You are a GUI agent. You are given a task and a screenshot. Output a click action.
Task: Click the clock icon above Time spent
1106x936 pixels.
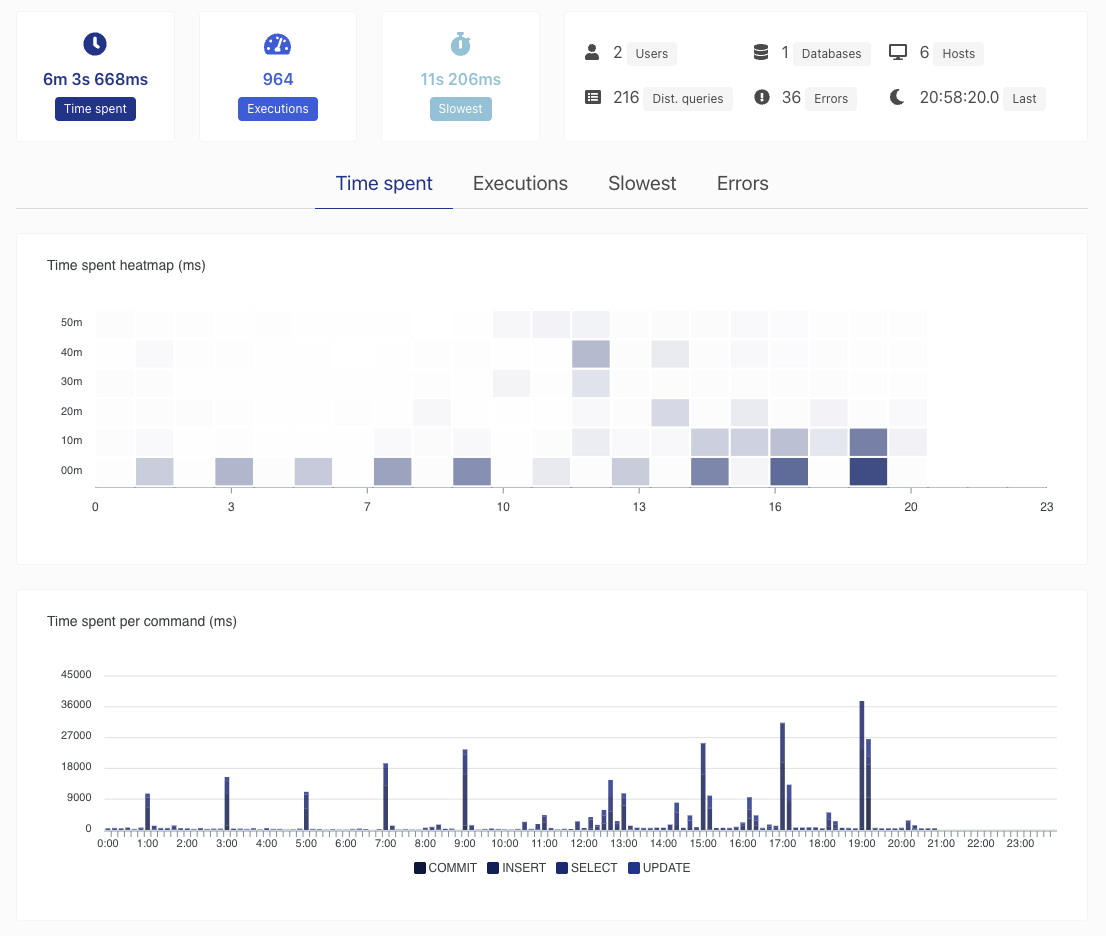click(95, 44)
